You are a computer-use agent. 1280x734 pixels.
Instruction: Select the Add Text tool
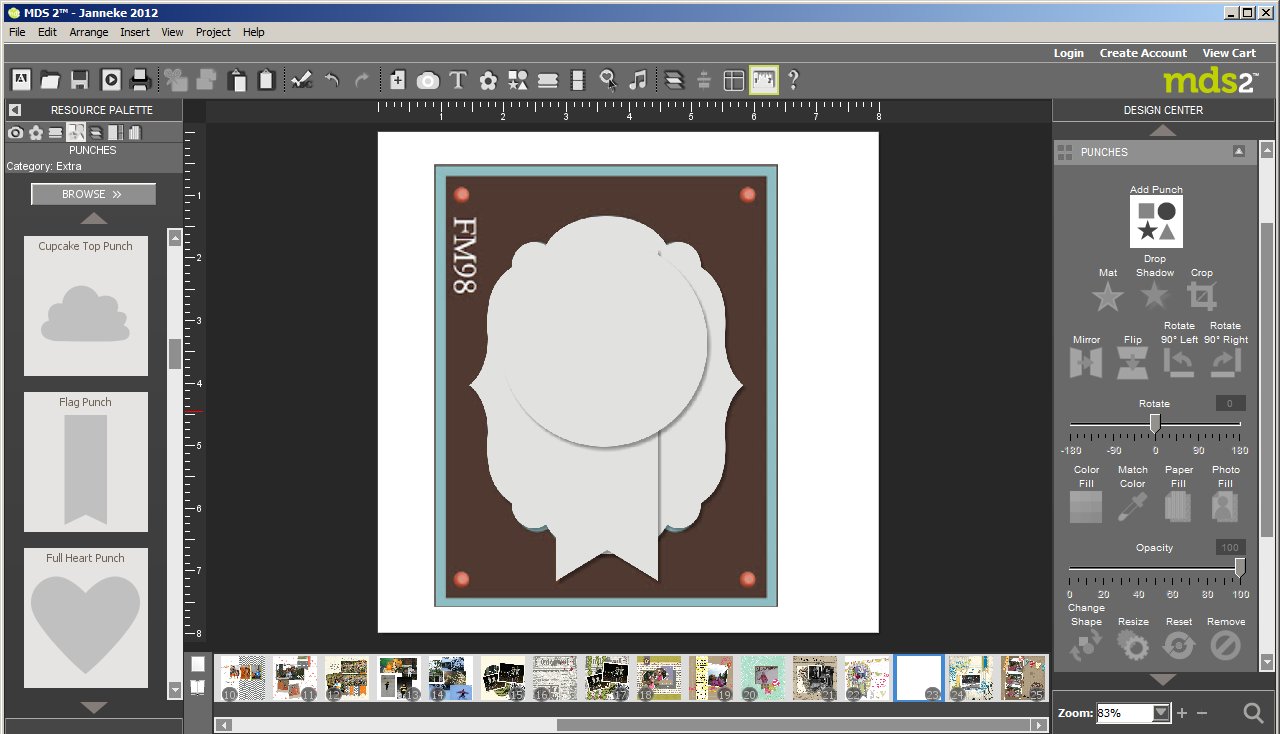click(458, 80)
